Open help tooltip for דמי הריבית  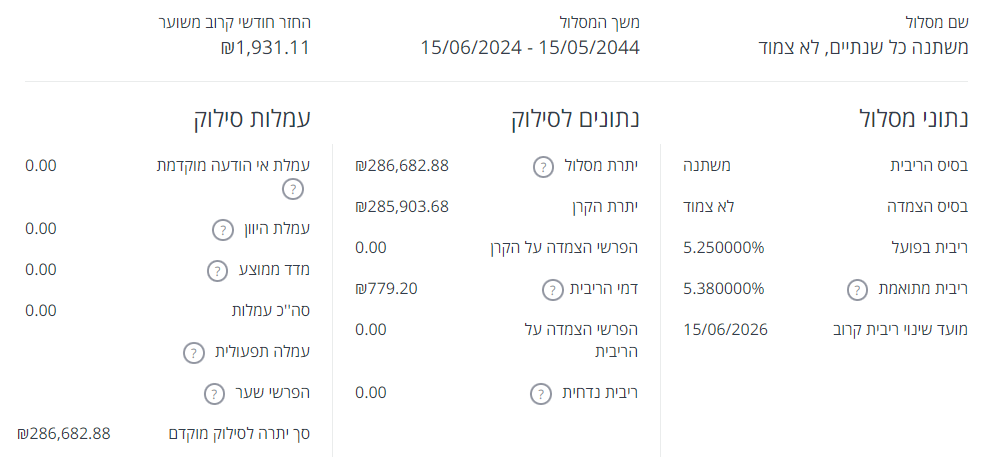[x=552, y=290]
